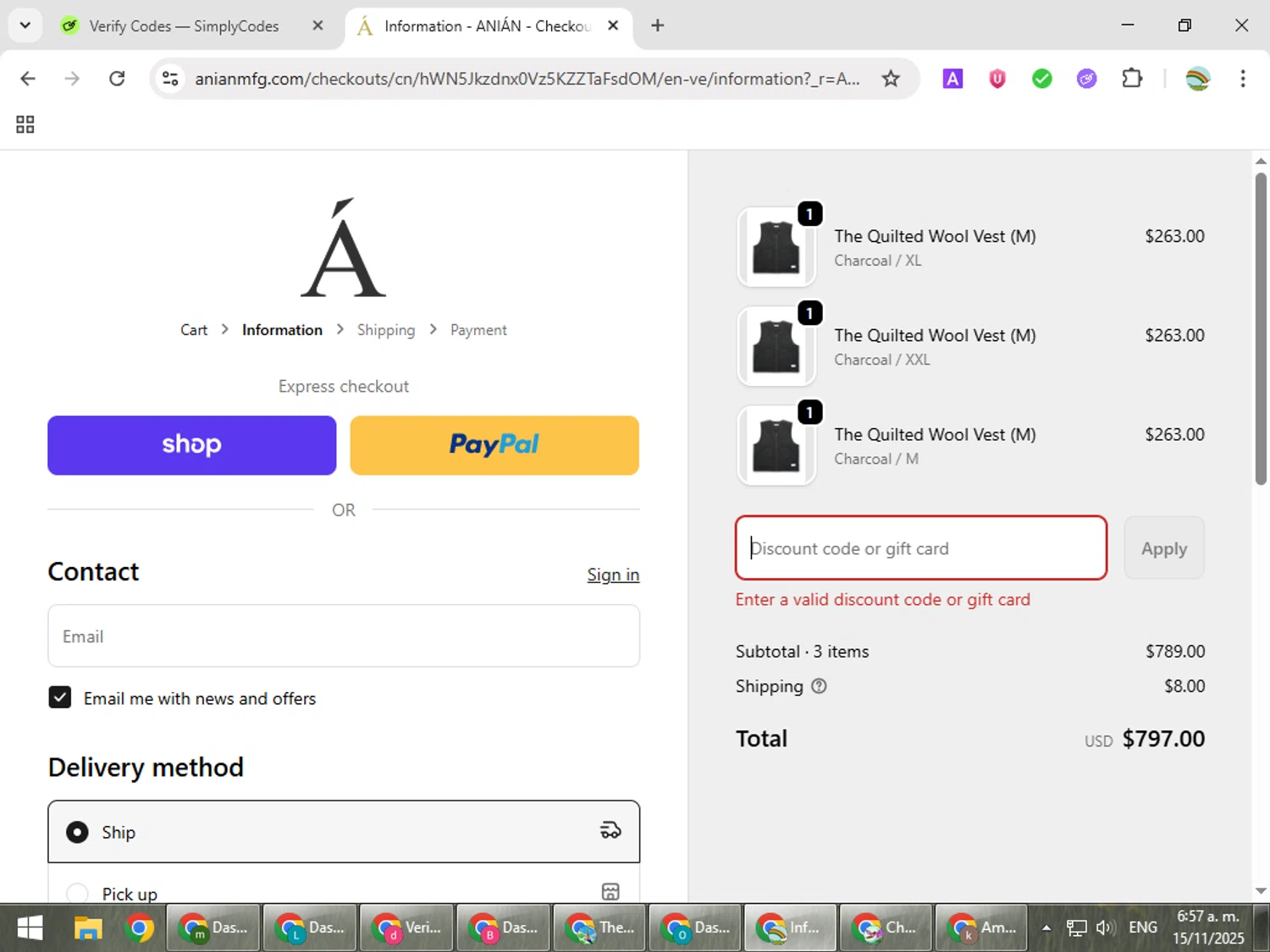Click the Information breadcrumb

pos(282,330)
